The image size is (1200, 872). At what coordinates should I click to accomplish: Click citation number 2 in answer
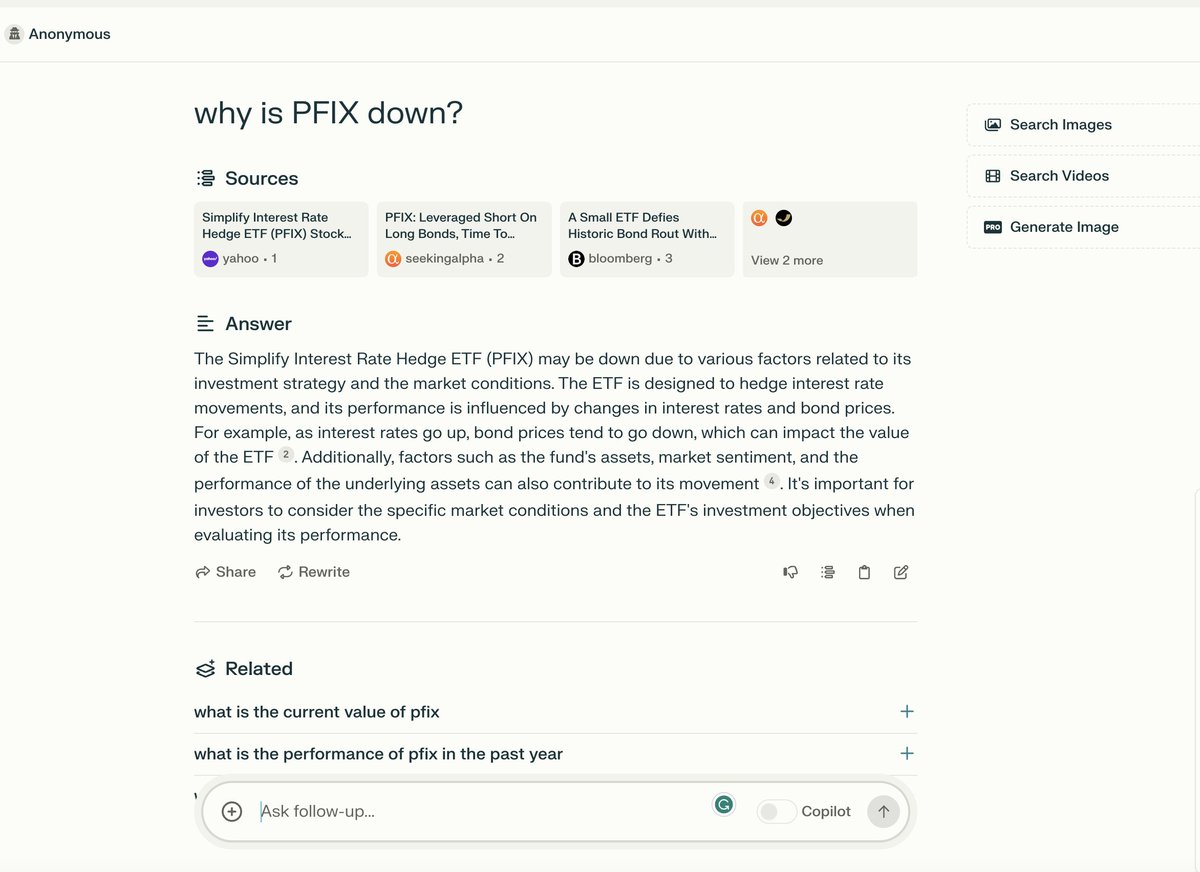(286, 455)
